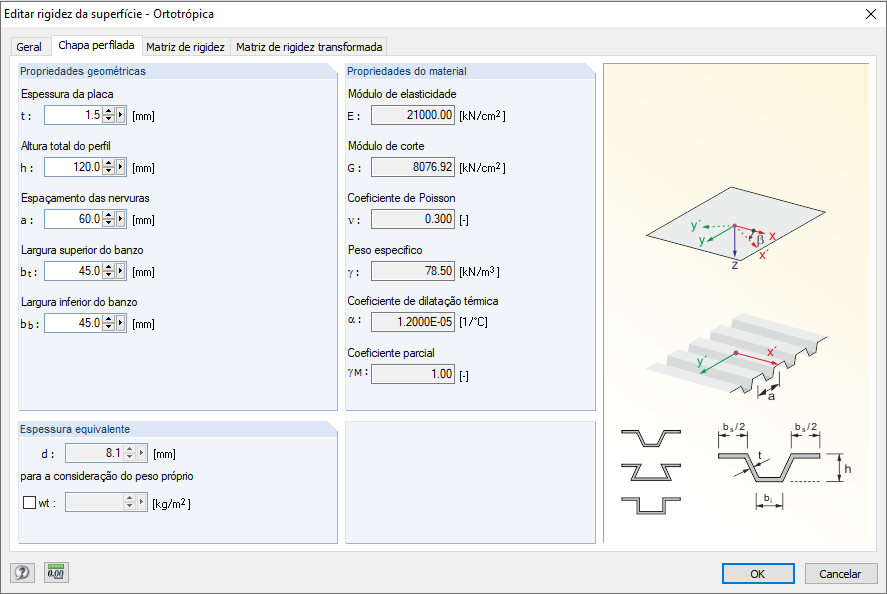Click the label Coeficiente de dilatação térmica

point(423,301)
